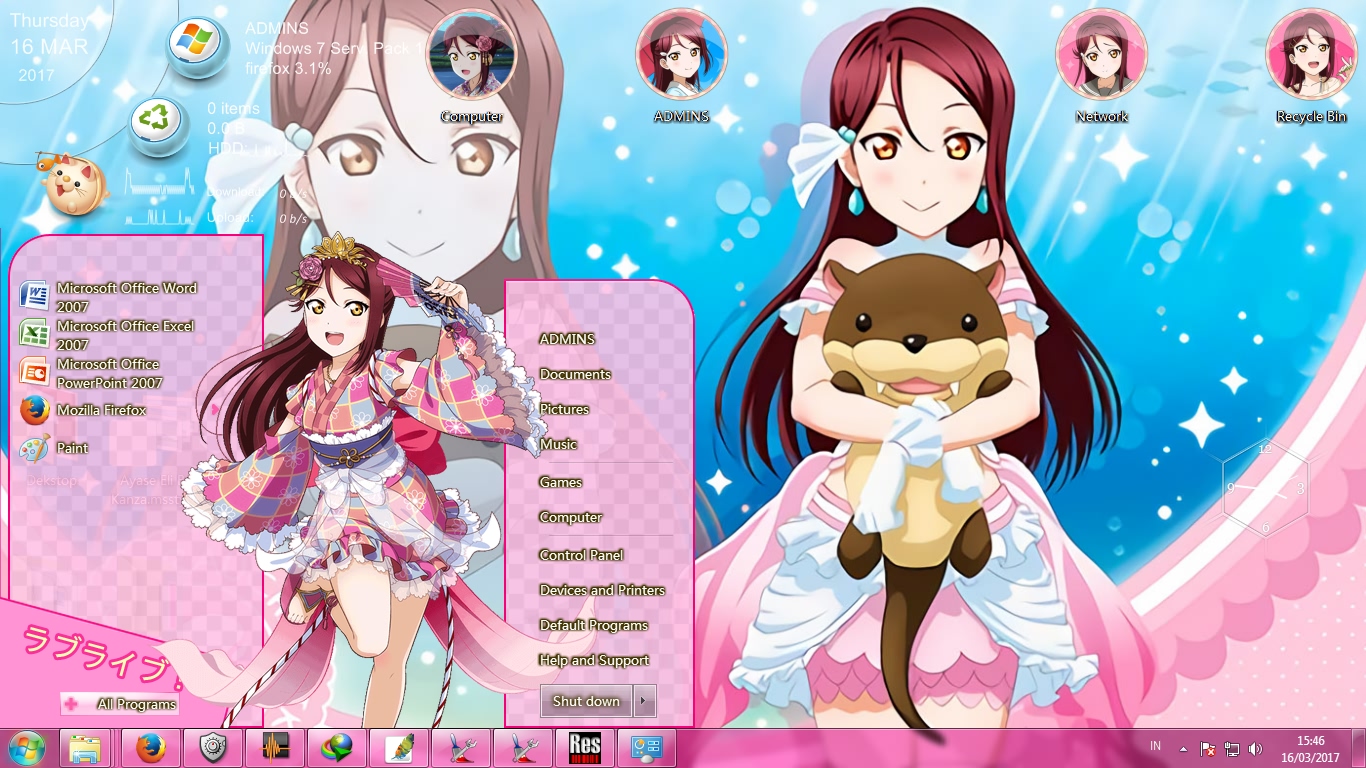Launch Mozilla Firefox from the Start menu list

click(x=83, y=411)
